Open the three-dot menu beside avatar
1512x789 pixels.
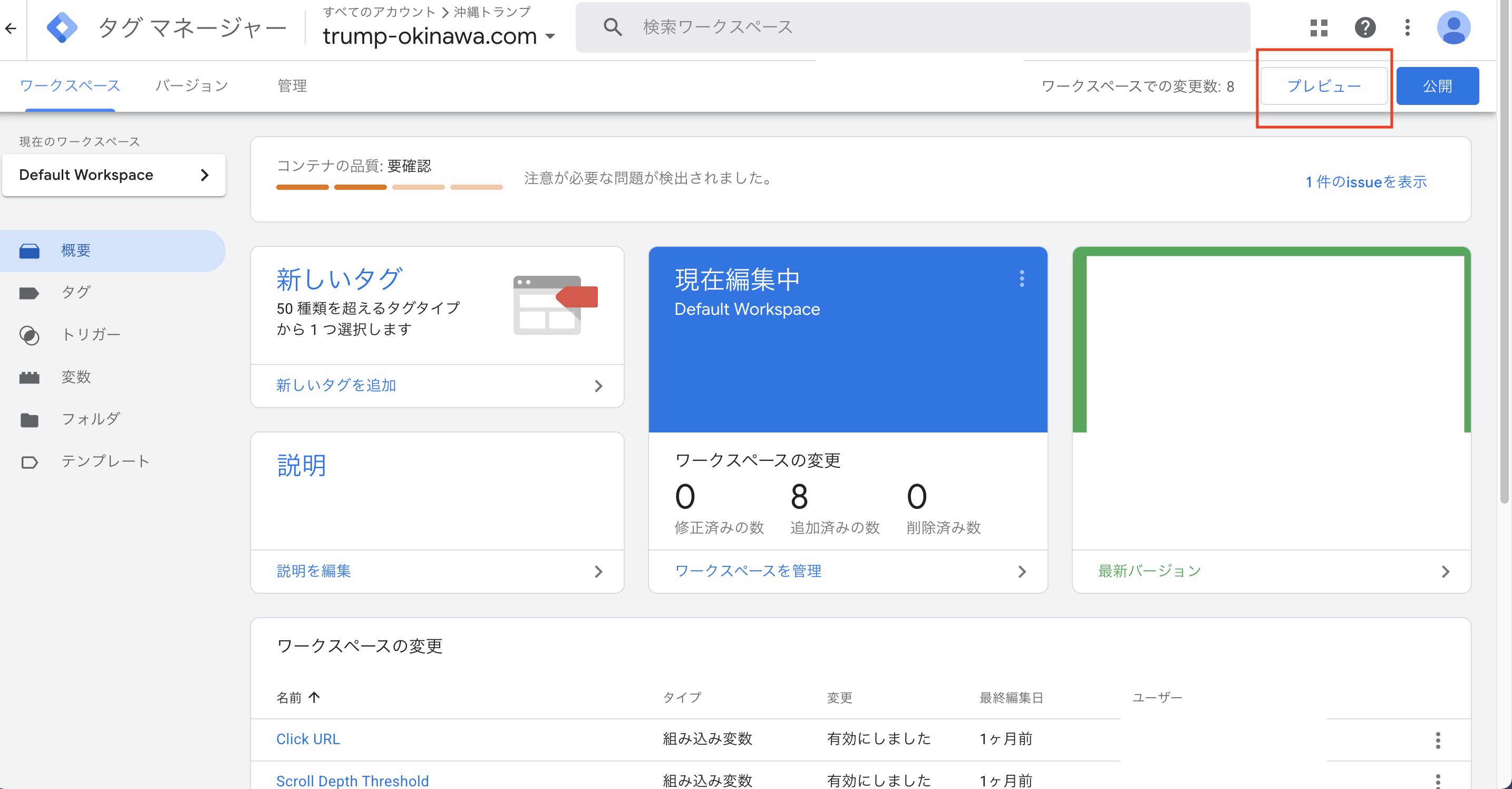[1407, 27]
